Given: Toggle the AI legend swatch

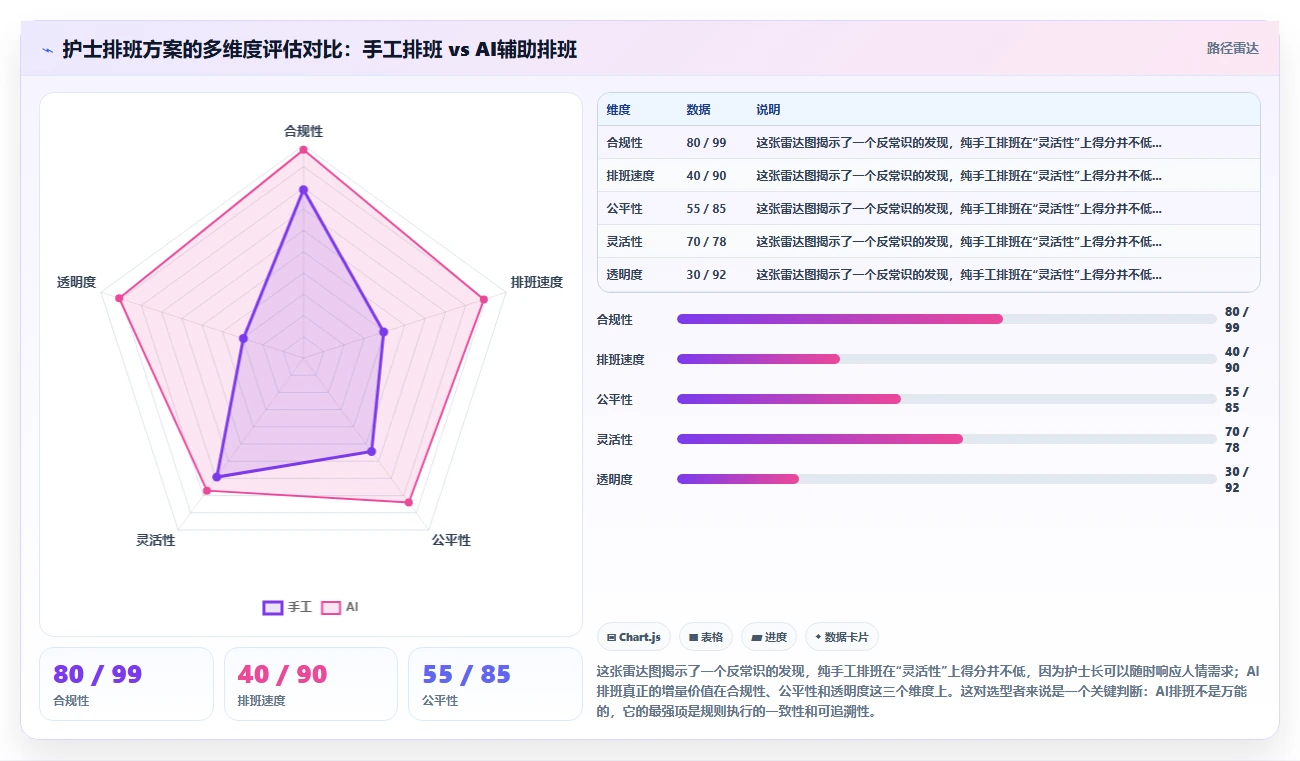Looking at the screenshot, I should (331, 607).
